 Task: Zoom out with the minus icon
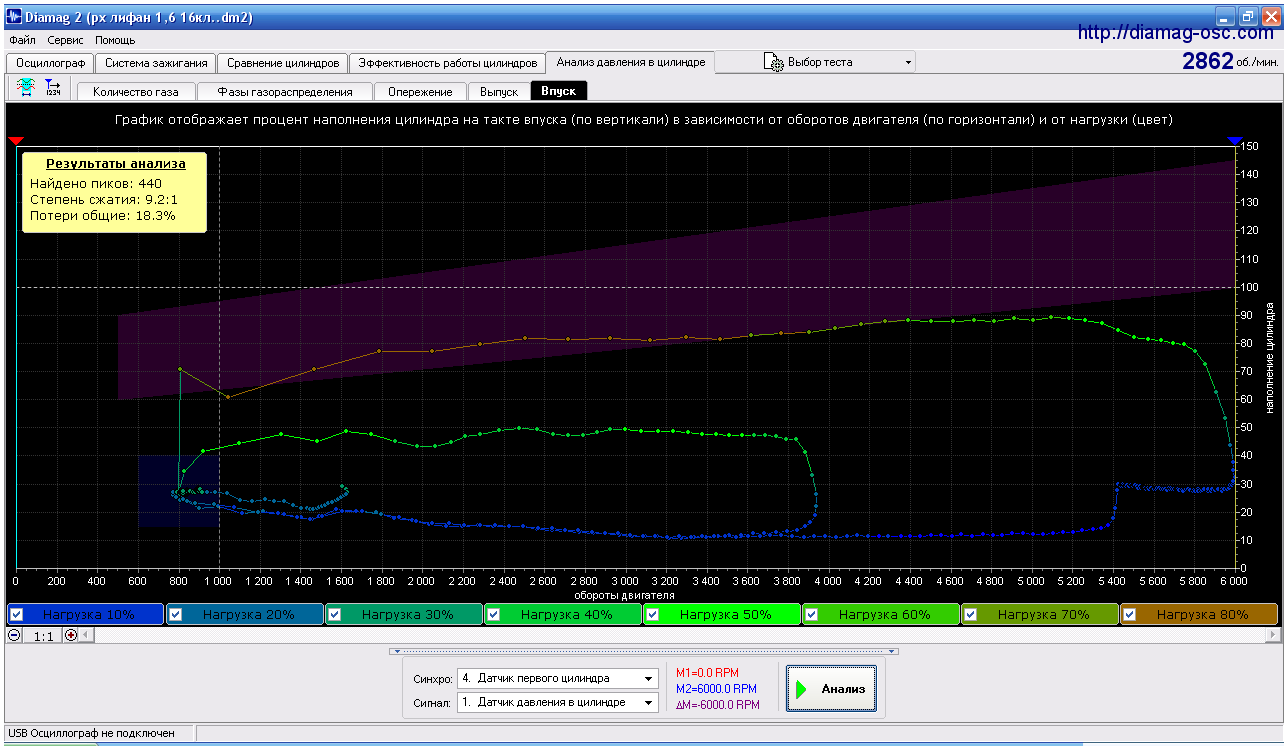(14, 635)
